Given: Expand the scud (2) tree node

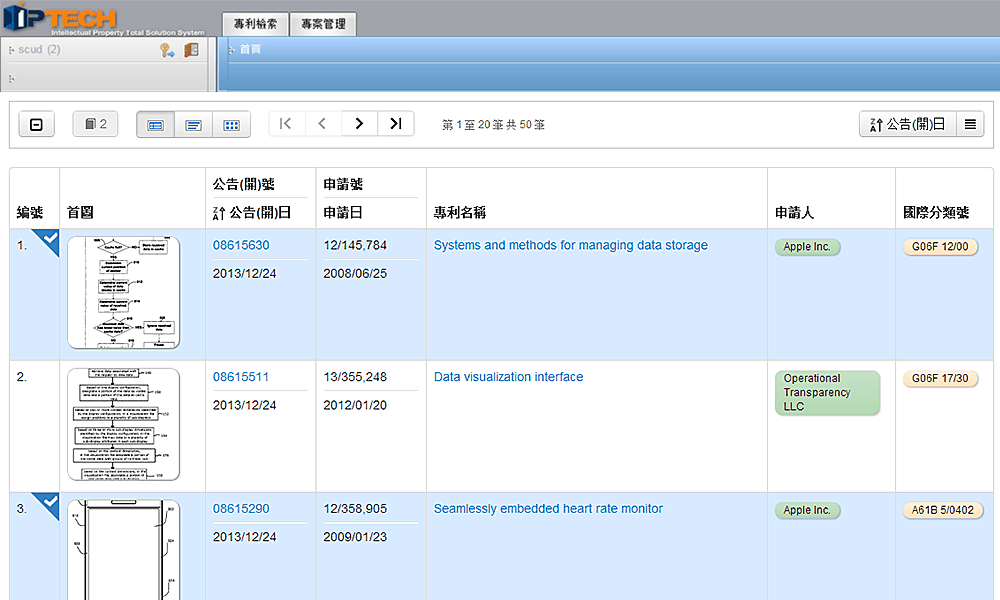Looking at the screenshot, I should (11, 50).
